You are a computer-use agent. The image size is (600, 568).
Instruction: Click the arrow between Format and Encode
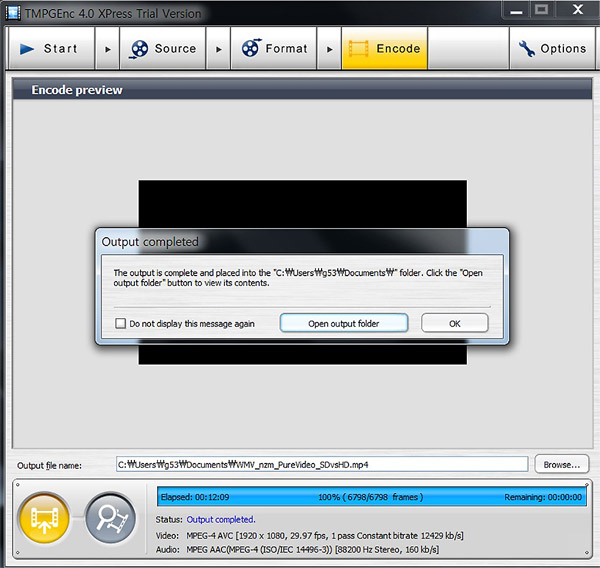pyautogui.click(x=329, y=49)
